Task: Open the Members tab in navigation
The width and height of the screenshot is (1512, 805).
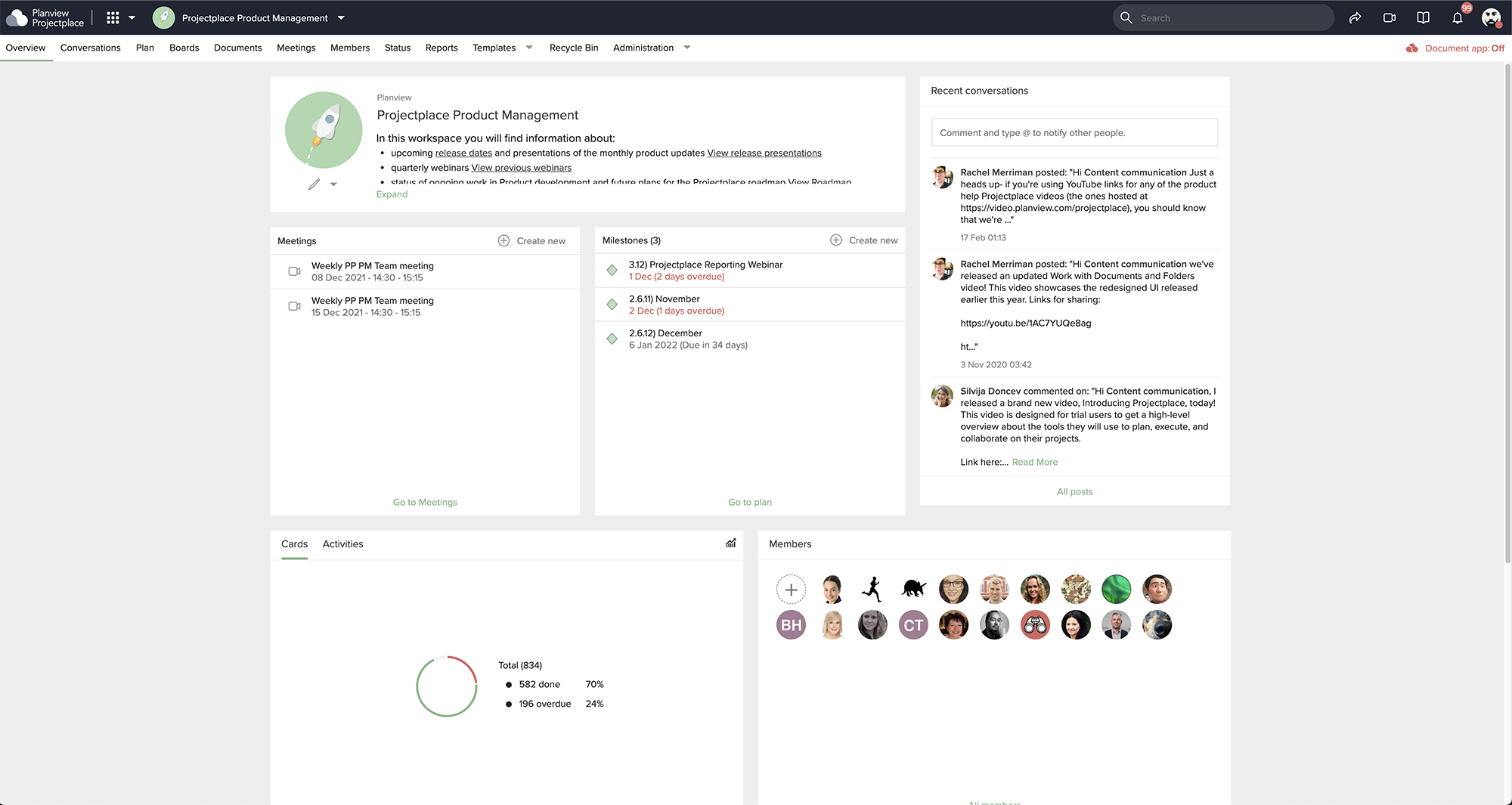Action: pos(350,48)
